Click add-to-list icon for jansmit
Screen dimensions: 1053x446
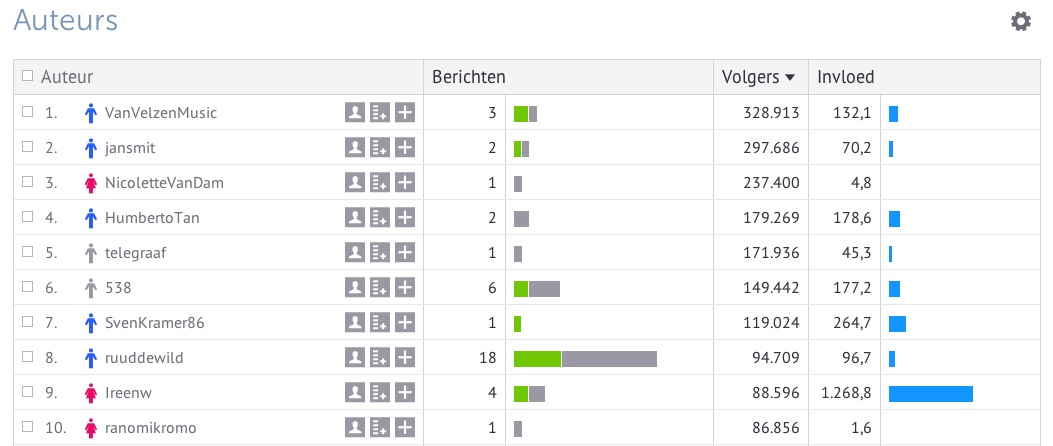(379, 148)
